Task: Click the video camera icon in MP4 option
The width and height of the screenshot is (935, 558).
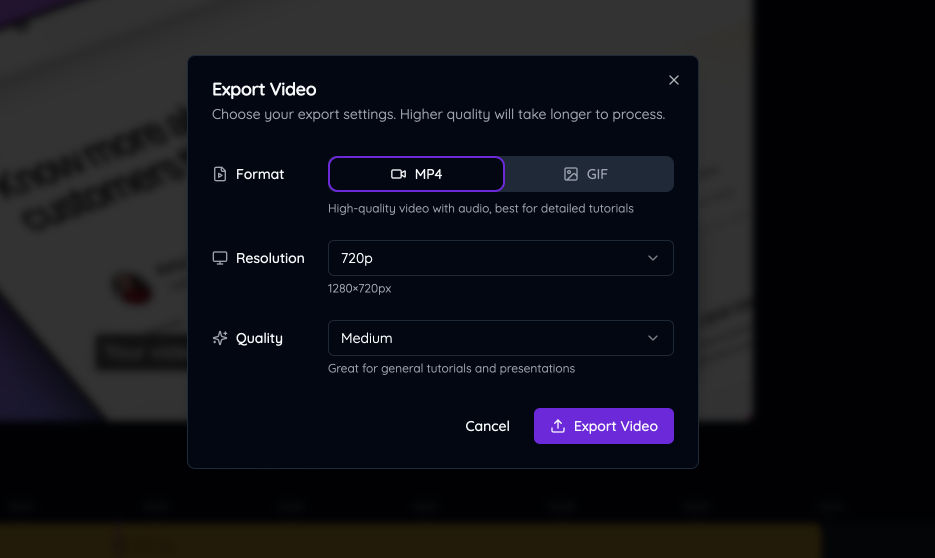Action: [398, 174]
